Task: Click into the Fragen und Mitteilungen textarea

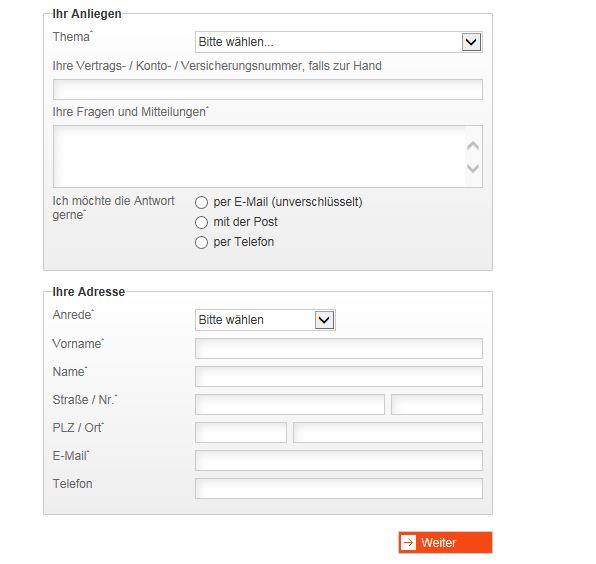Action: (259, 156)
